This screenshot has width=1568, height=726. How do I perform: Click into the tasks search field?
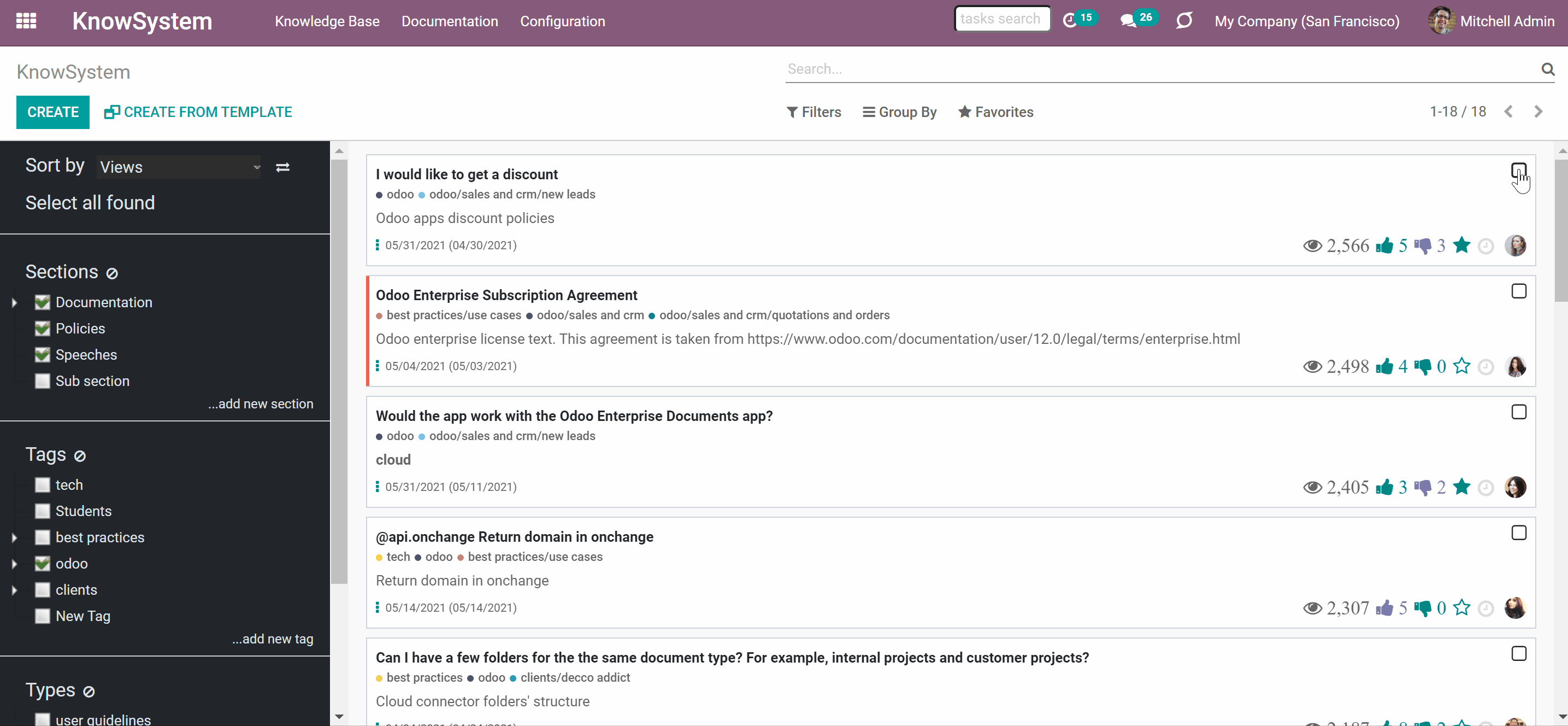pyautogui.click(x=1002, y=19)
